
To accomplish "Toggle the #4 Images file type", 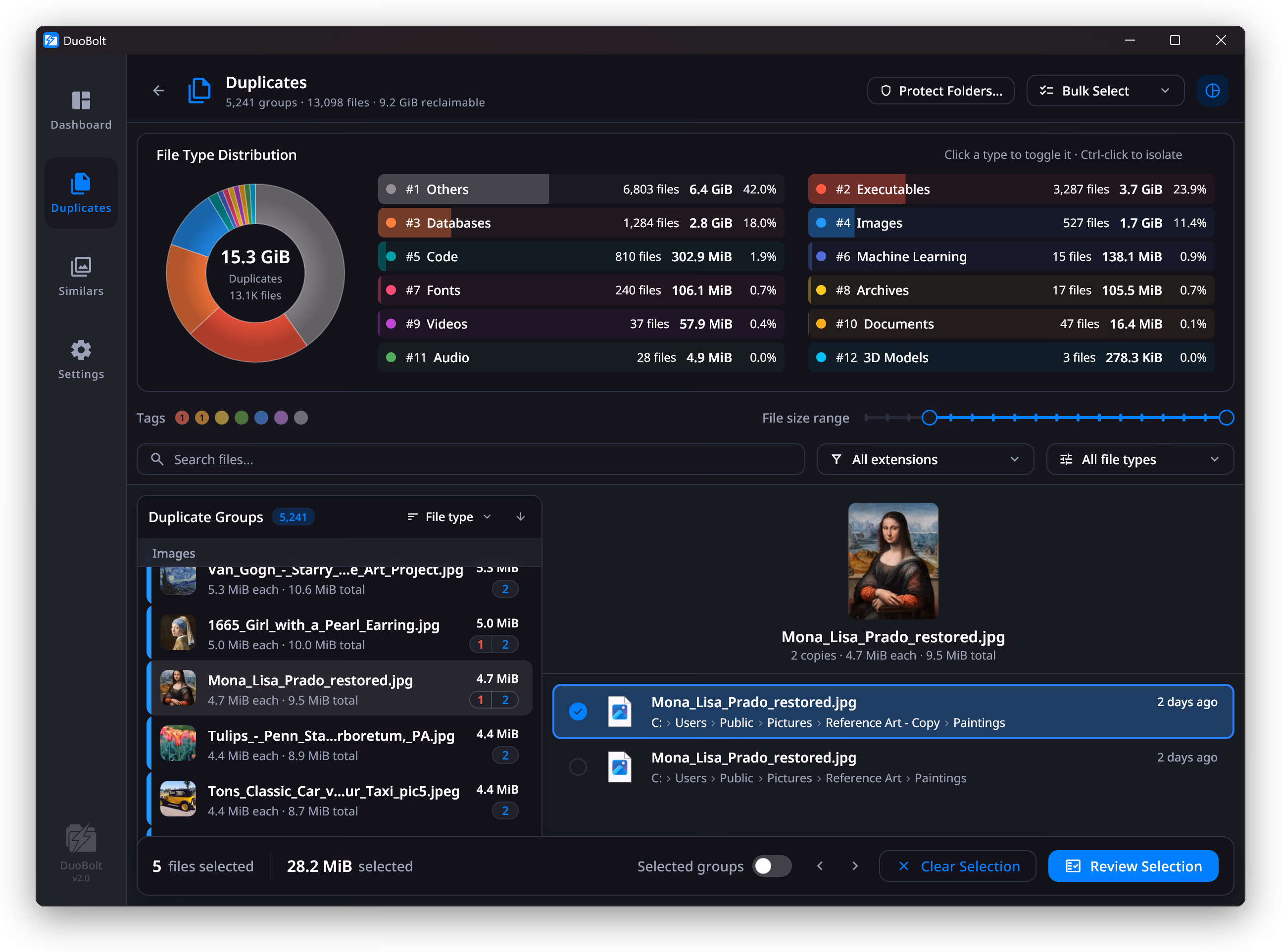I will (1011, 223).
